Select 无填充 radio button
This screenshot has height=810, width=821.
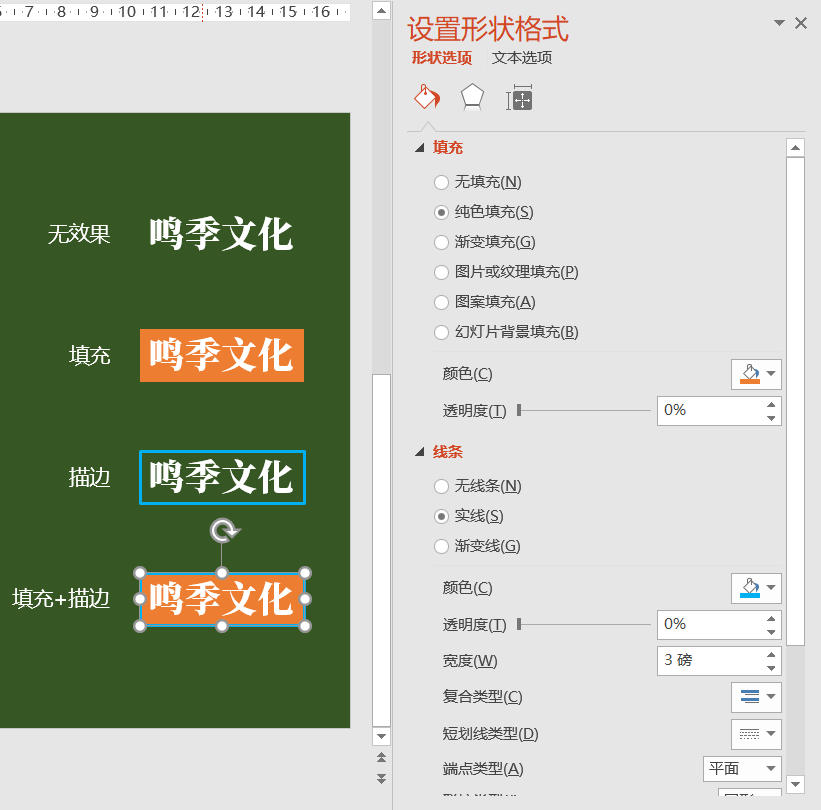[441, 182]
